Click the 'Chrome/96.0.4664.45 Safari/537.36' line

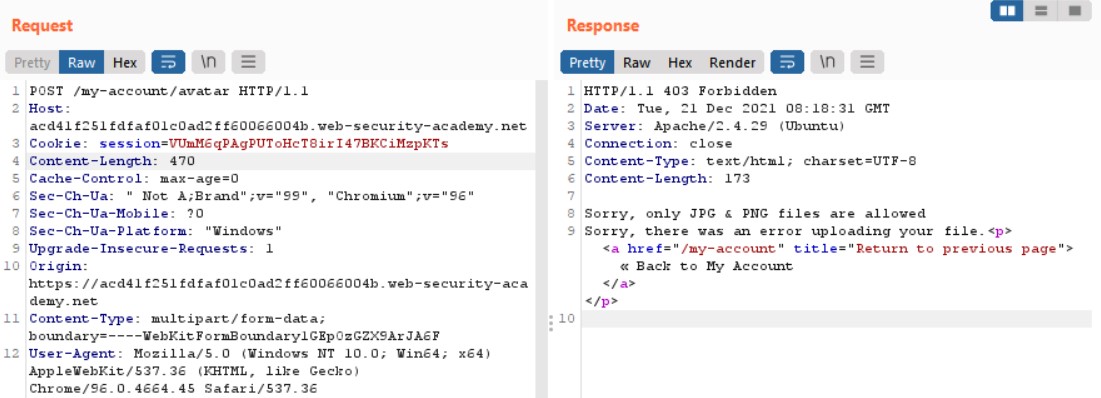point(173,390)
